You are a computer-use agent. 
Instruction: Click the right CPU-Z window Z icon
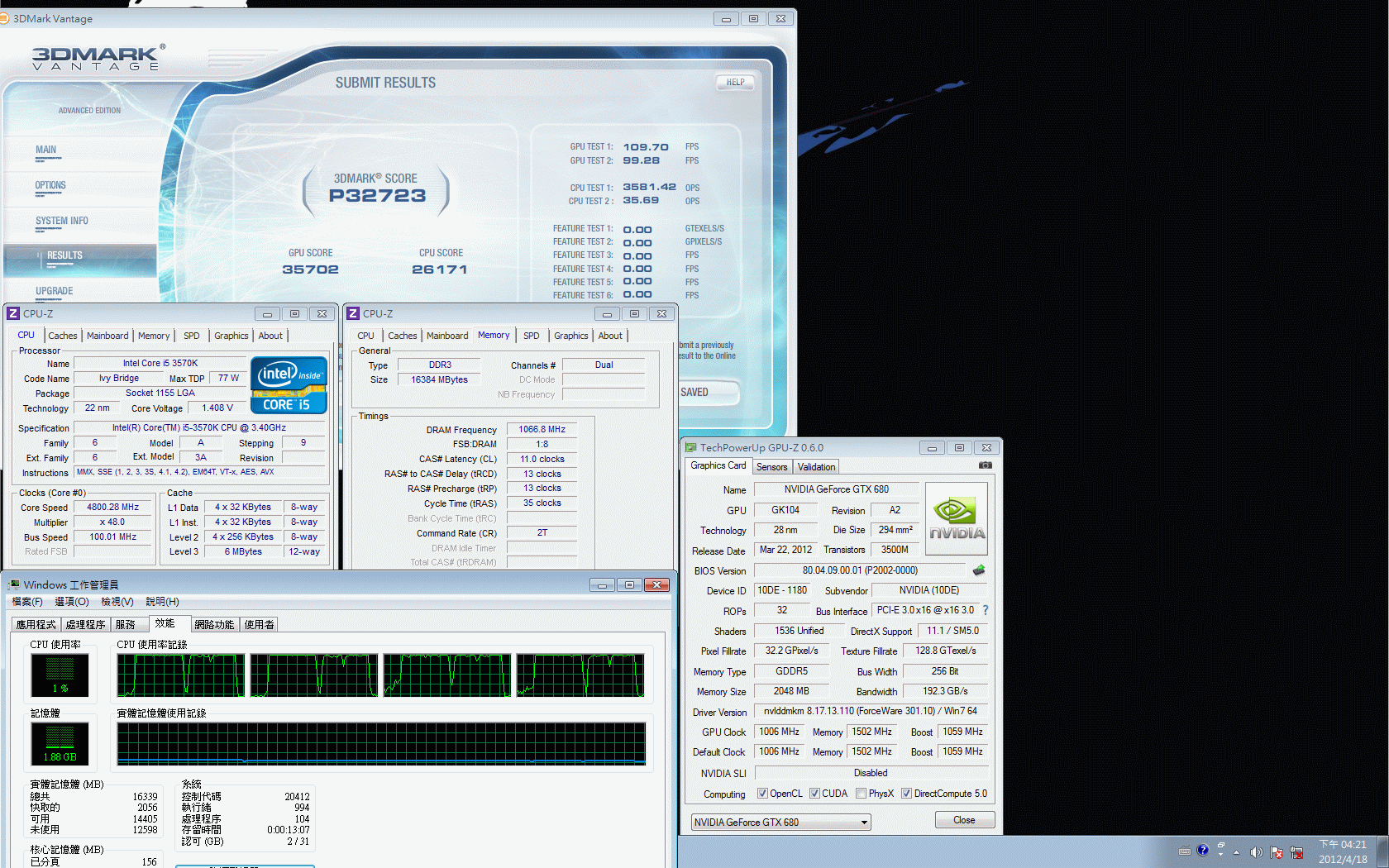pos(353,313)
